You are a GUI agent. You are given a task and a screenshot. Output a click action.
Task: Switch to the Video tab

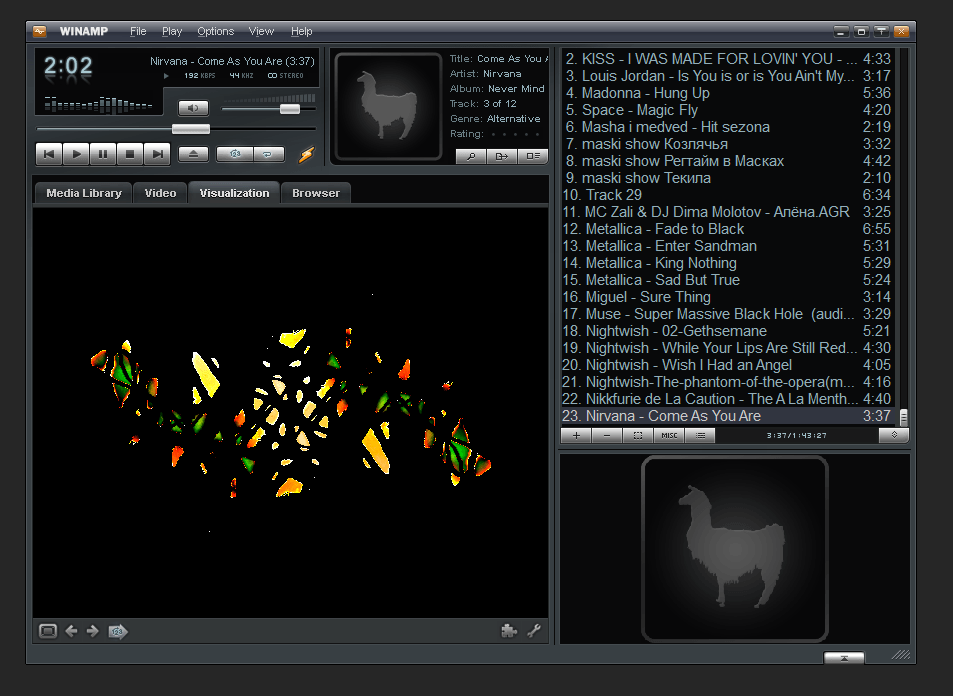[160, 193]
